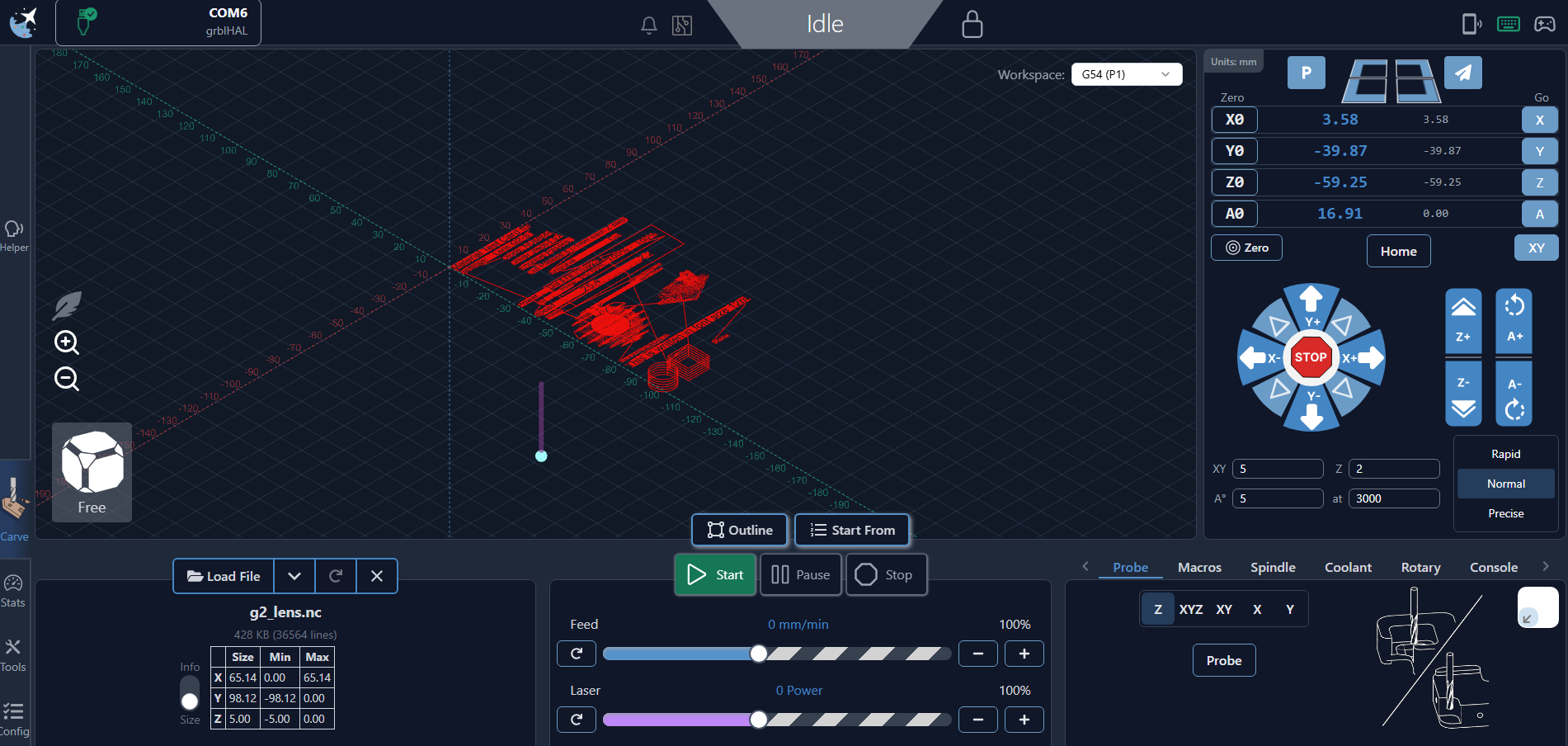Click the Outline button

740,530
